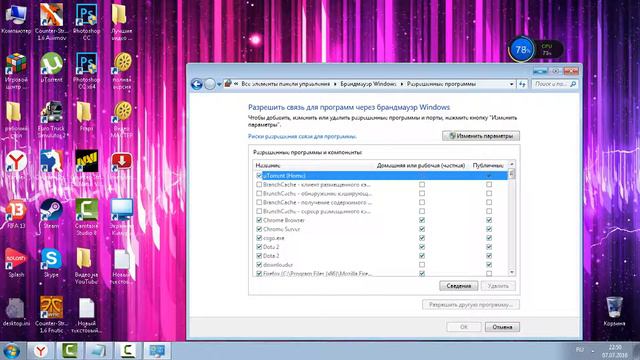The width and height of the screenshot is (640, 360).
Task: Select the µTorrent (Home) list row
Action: (380, 176)
